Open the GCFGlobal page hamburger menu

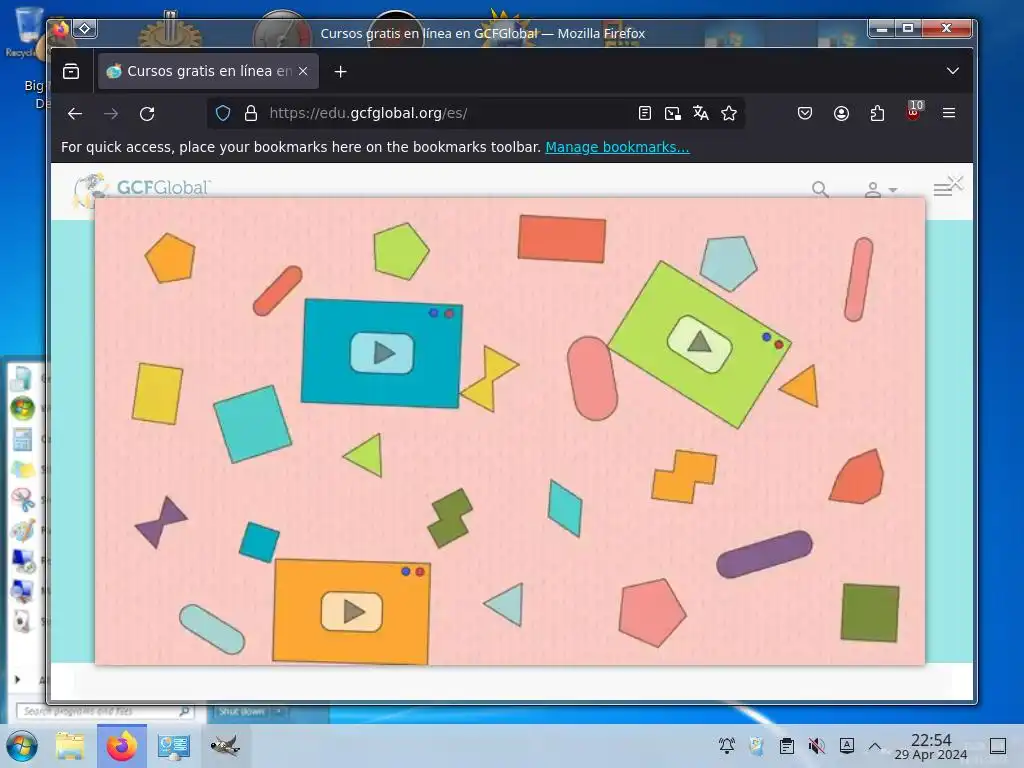click(x=942, y=190)
